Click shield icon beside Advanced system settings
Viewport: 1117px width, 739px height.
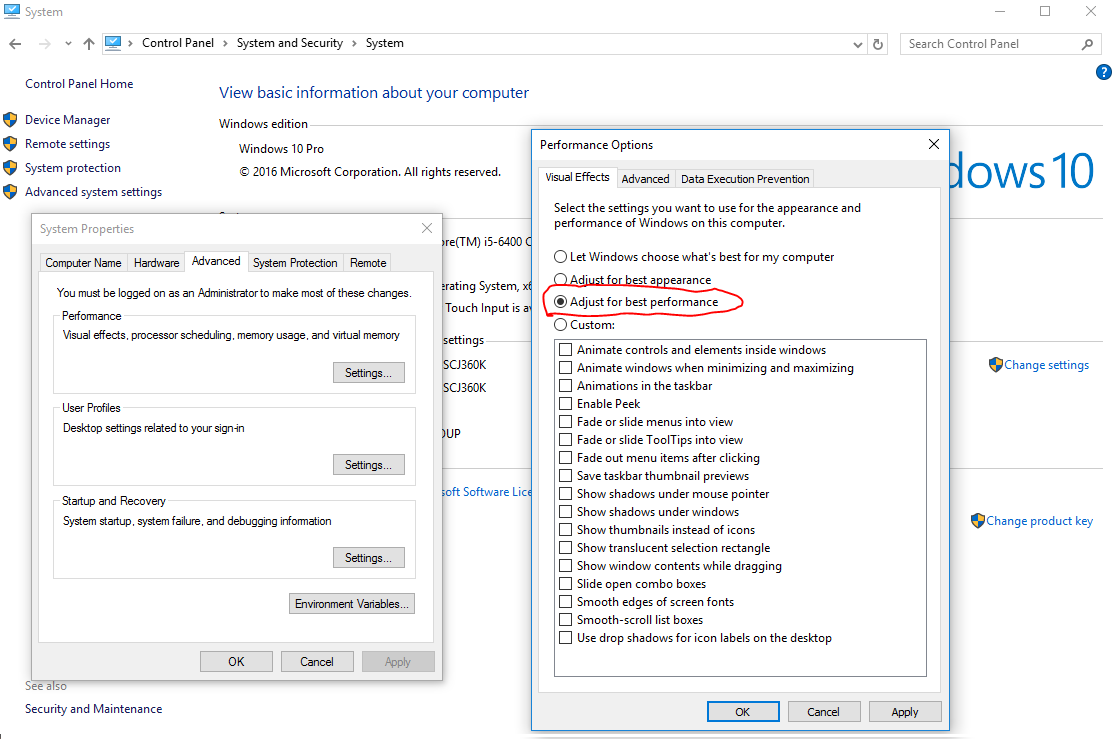click(10, 192)
